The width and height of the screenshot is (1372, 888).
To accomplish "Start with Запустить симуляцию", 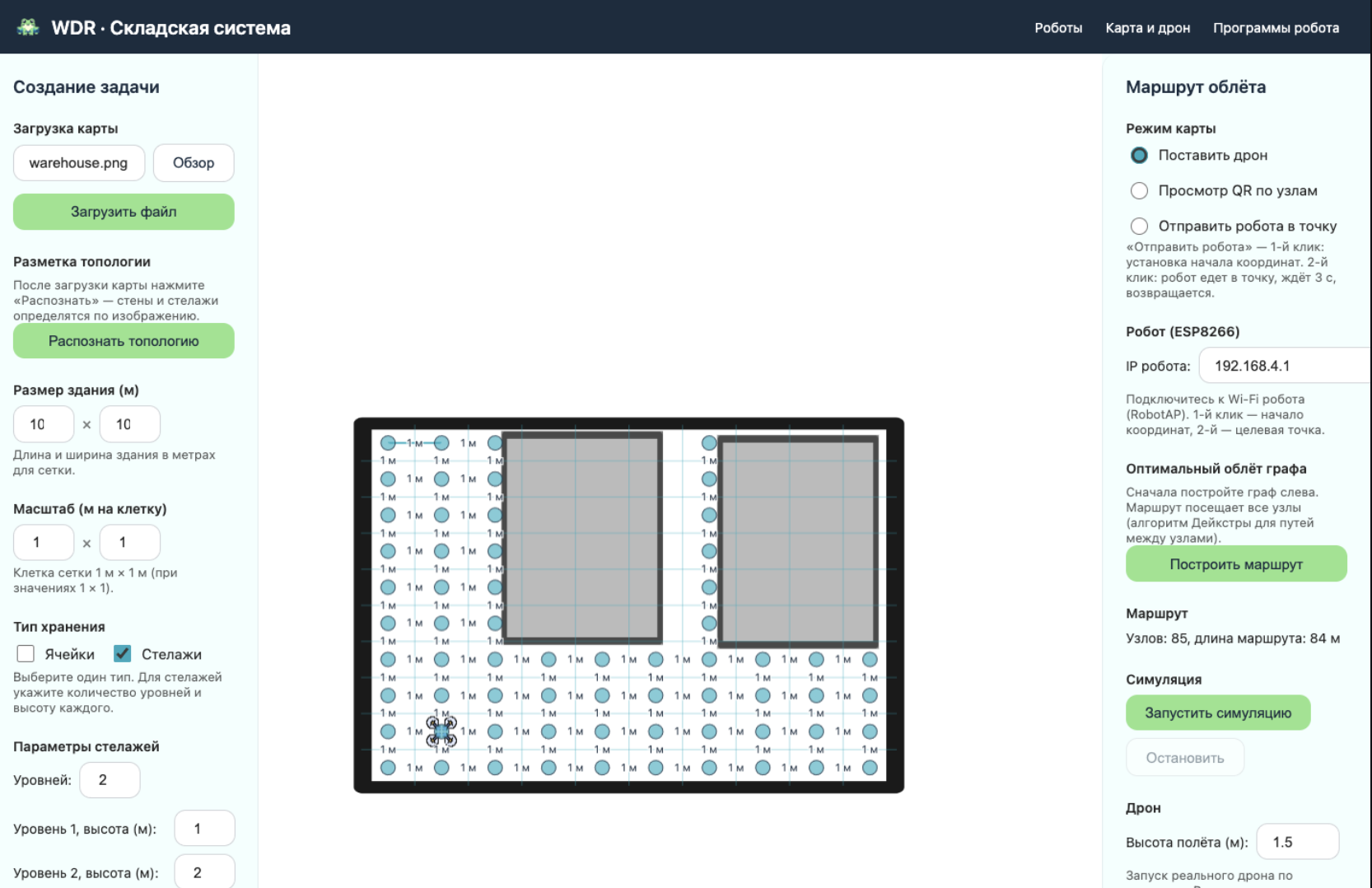I will pos(1218,713).
